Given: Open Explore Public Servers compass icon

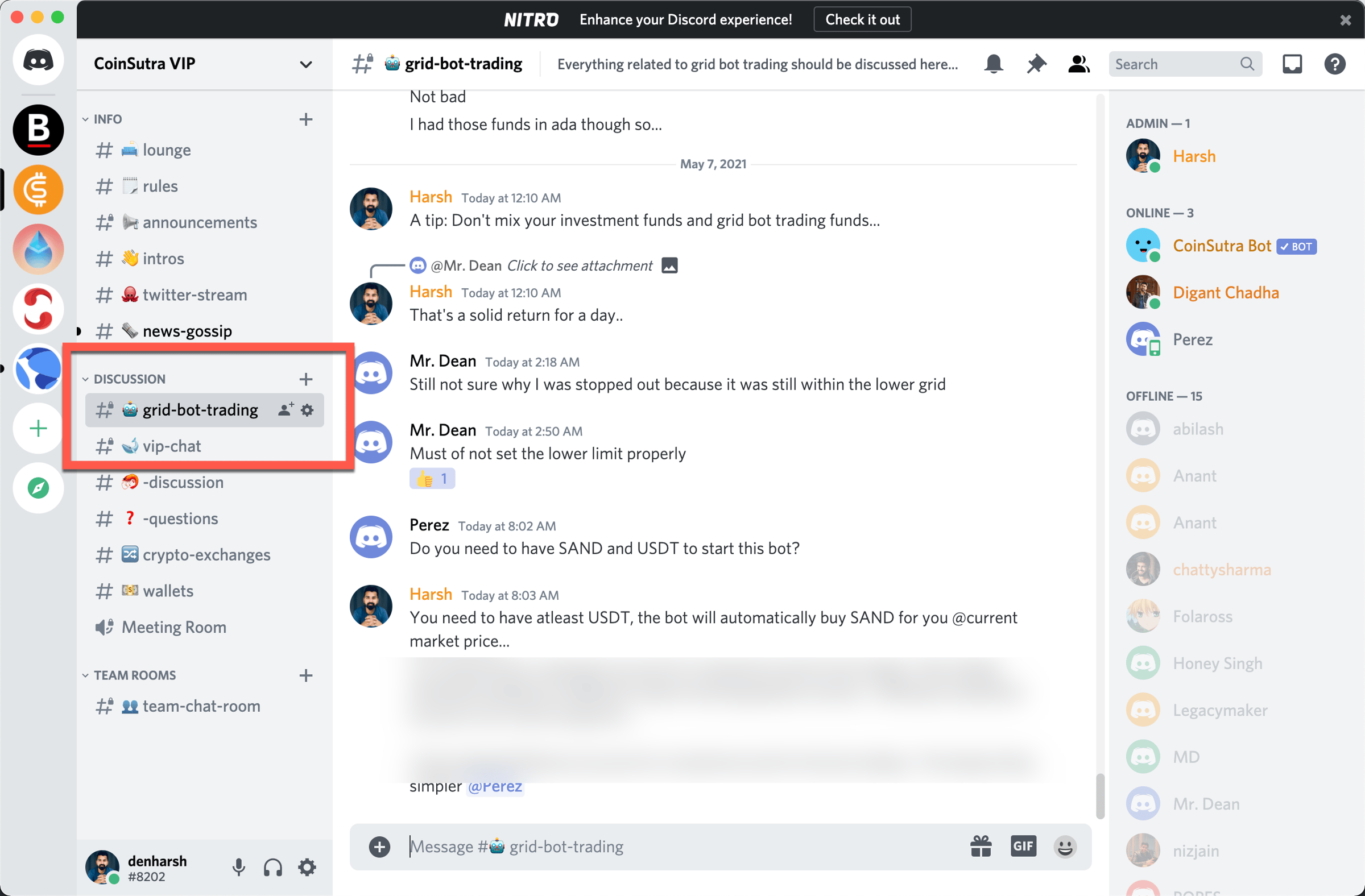Looking at the screenshot, I should coord(38,488).
